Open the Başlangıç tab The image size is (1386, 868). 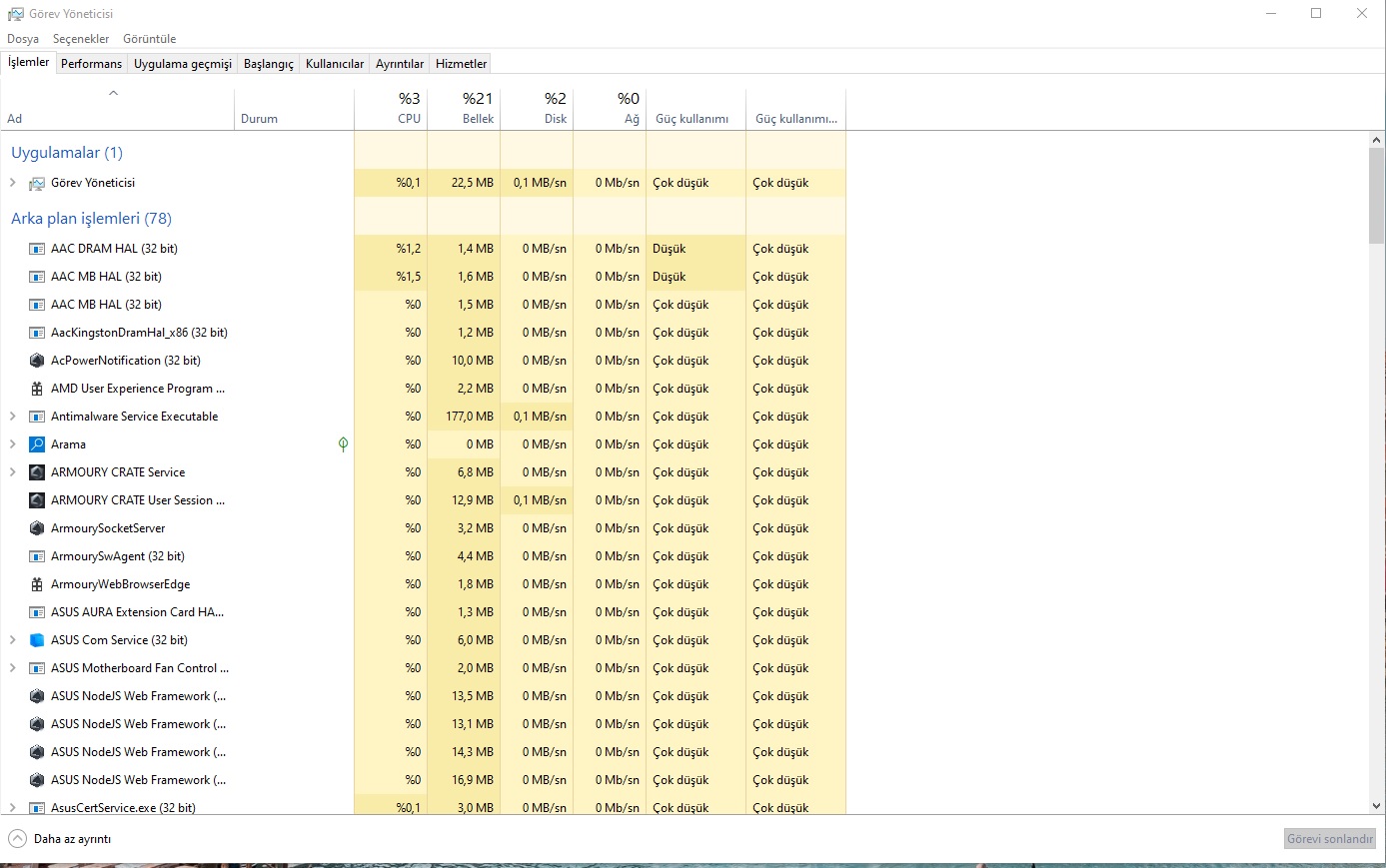[x=269, y=64]
